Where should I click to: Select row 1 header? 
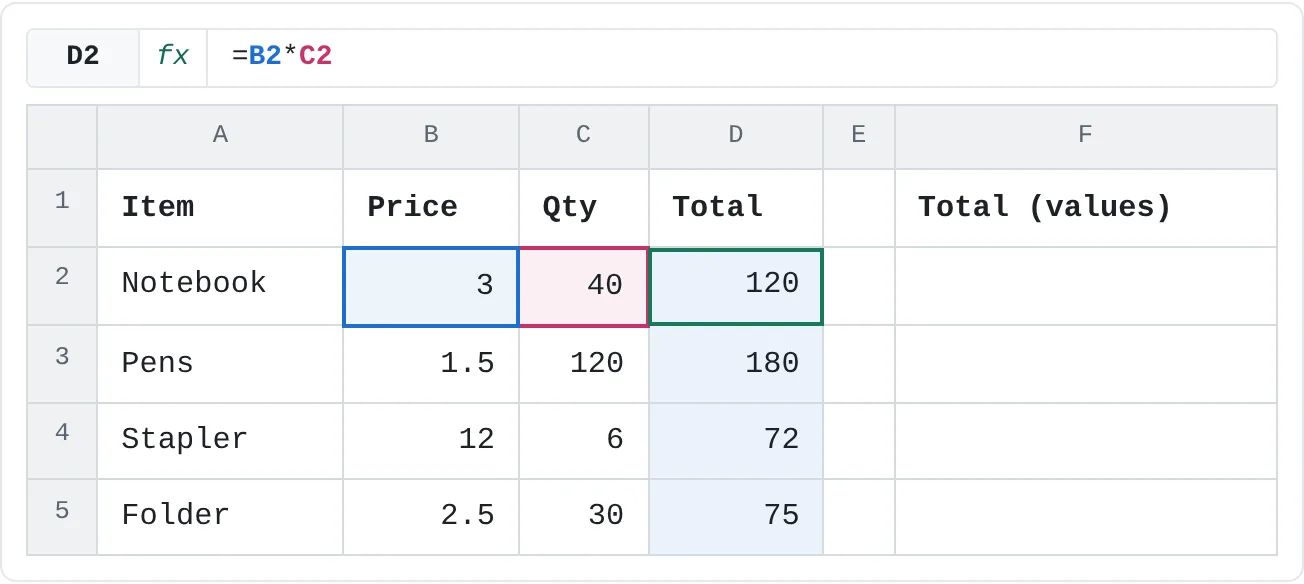[62, 208]
